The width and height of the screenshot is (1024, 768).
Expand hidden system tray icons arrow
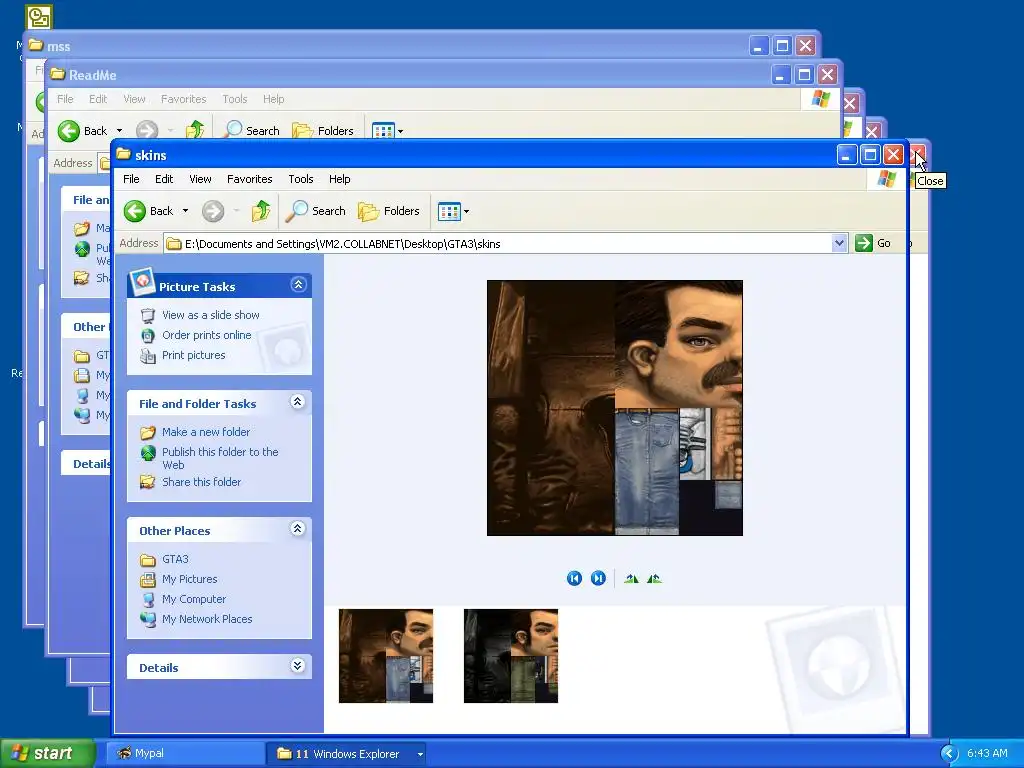pos(948,754)
